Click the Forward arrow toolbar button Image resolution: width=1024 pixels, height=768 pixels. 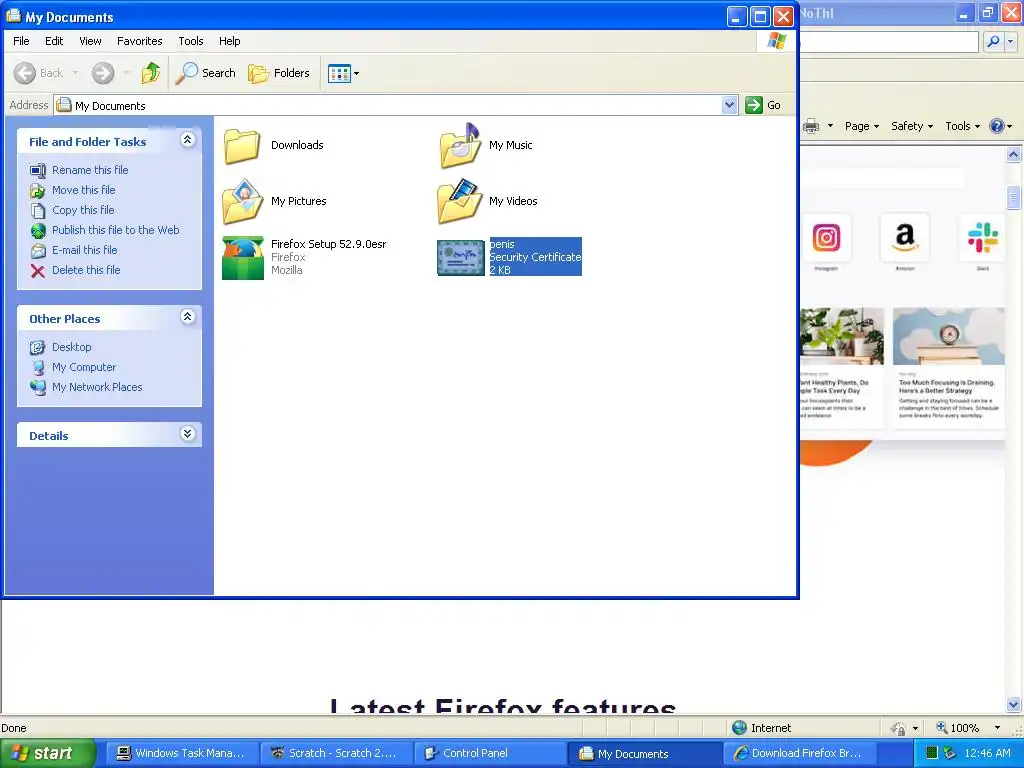(x=103, y=73)
